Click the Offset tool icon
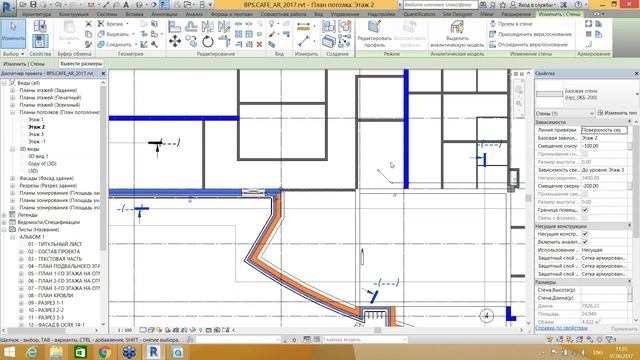This screenshot has width=640, height=360. (191, 27)
